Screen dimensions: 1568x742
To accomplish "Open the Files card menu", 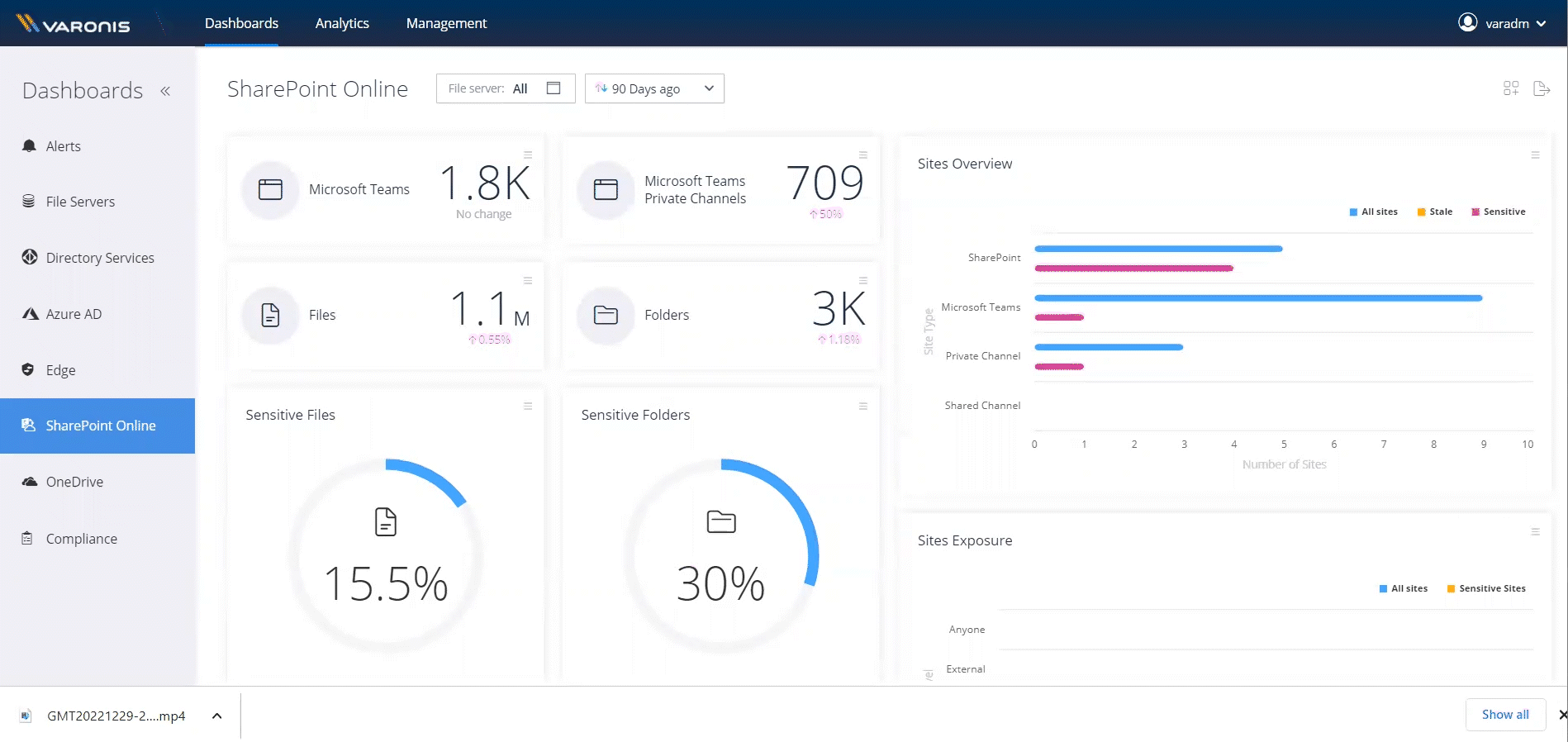I will pos(528,280).
